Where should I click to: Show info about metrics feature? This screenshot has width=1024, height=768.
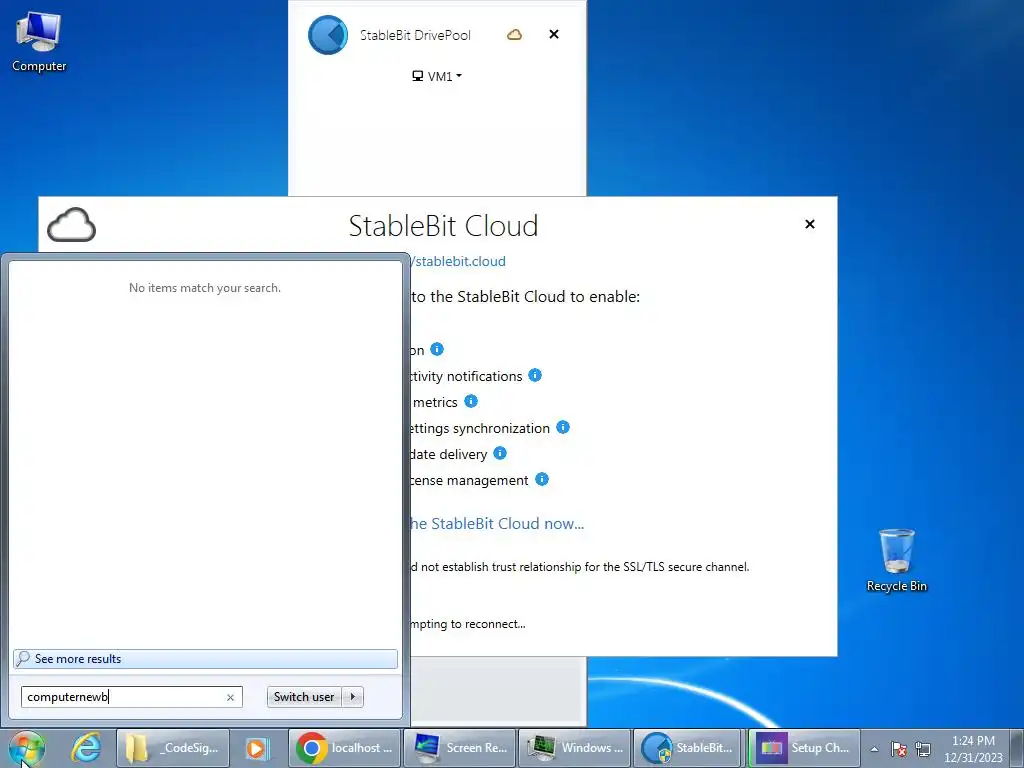tap(471, 401)
